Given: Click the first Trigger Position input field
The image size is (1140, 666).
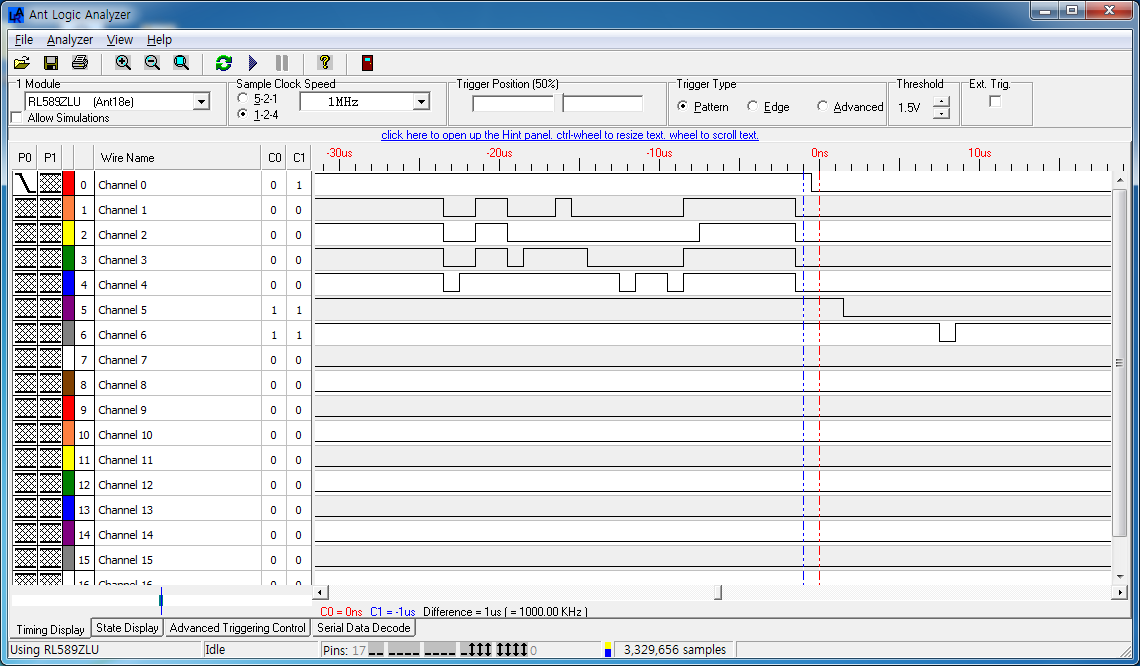Looking at the screenshot, I should click(x=513, y=104).
